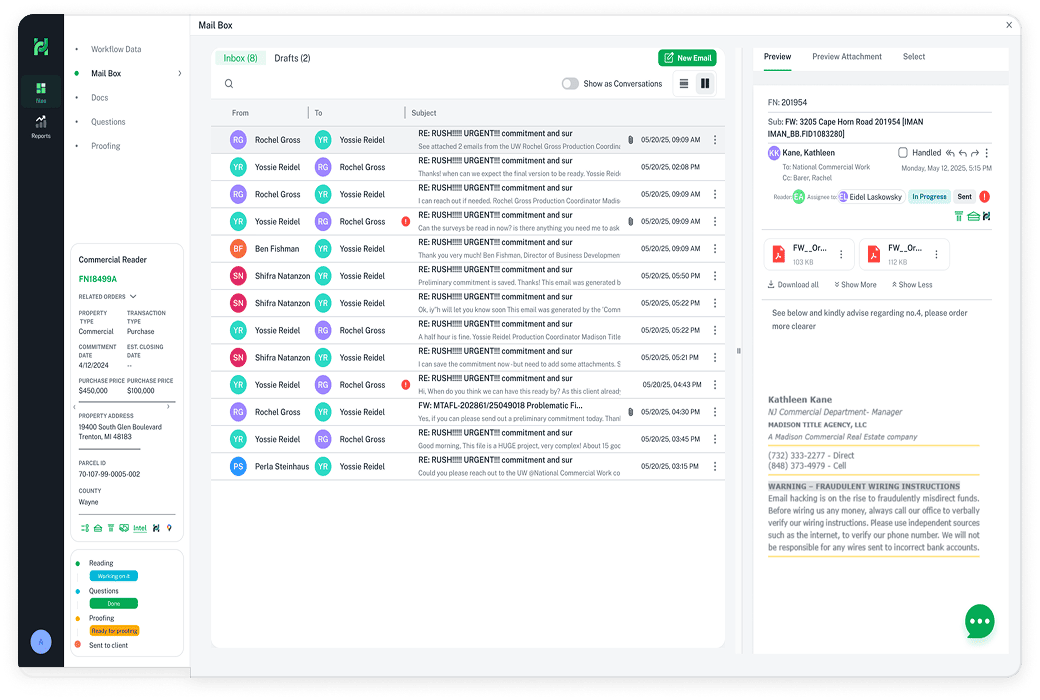The width and height of the screenshot is (1040, 700).
Task: Open the Preview tab
Action: [x=777, y=57]
